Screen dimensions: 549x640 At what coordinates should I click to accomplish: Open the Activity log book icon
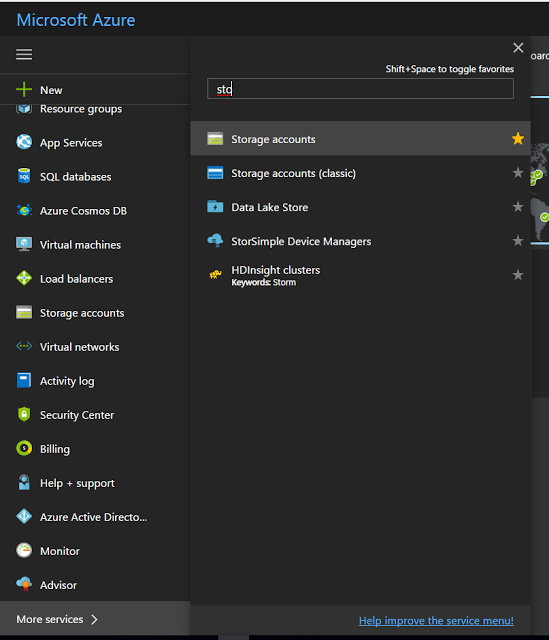[x=24, y=380]
